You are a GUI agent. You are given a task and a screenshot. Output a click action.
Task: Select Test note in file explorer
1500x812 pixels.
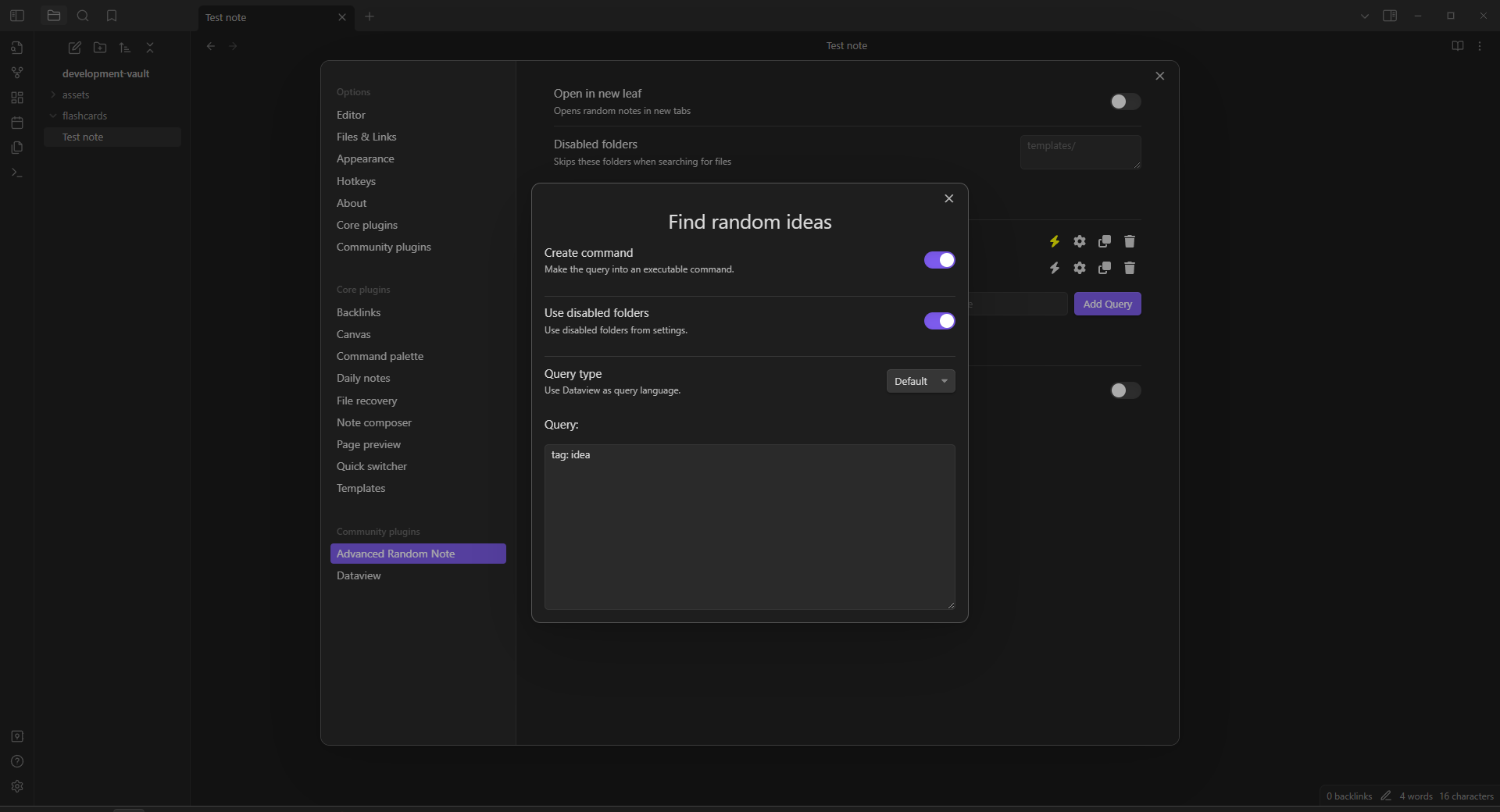coord(112,137)
